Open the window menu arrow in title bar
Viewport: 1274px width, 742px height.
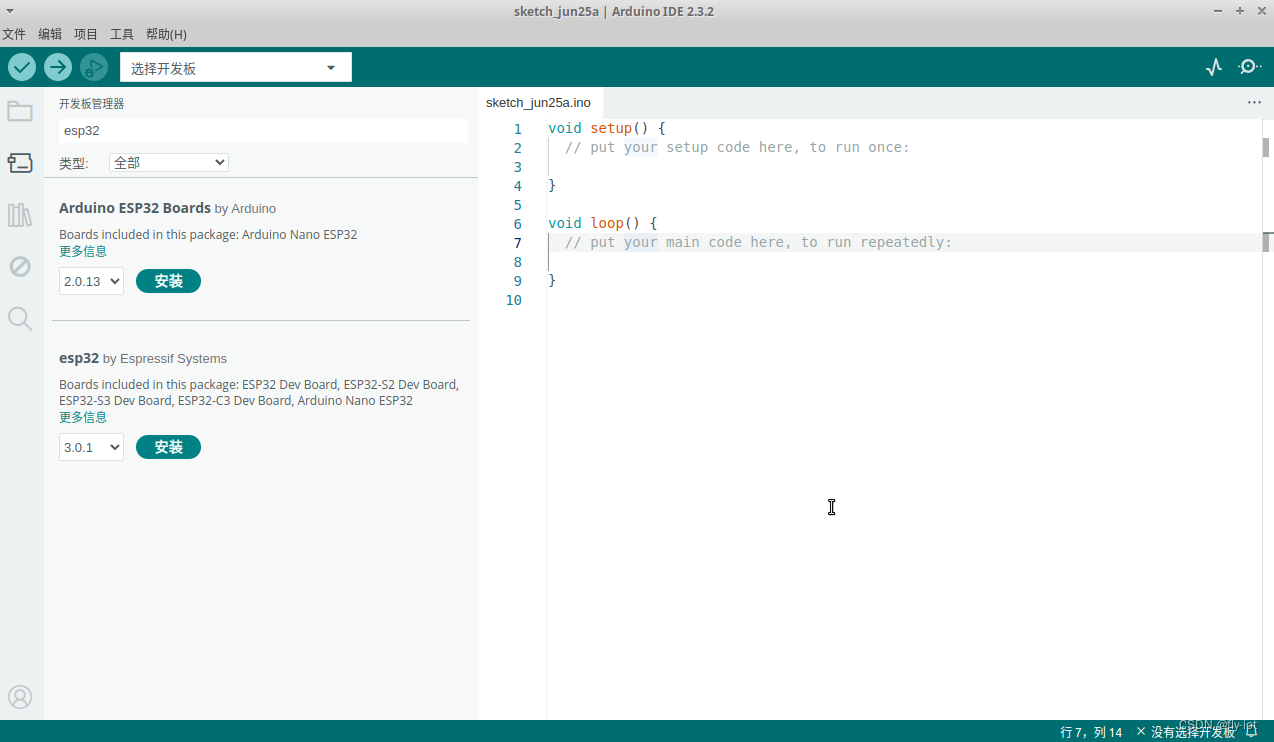click(9, 11)
